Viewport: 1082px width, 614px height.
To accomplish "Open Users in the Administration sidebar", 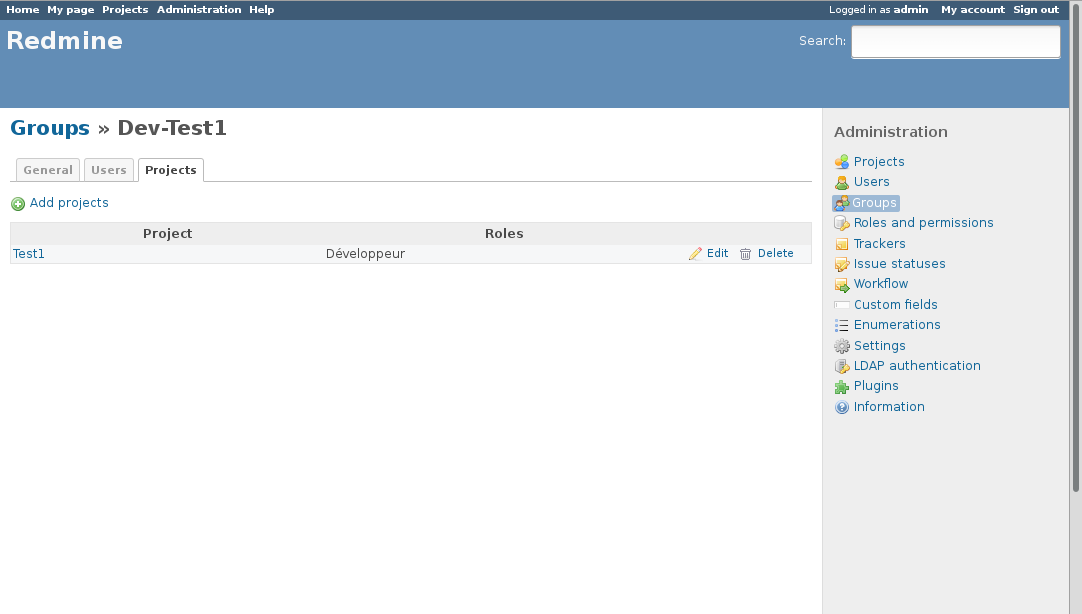I will click(872, 181).
